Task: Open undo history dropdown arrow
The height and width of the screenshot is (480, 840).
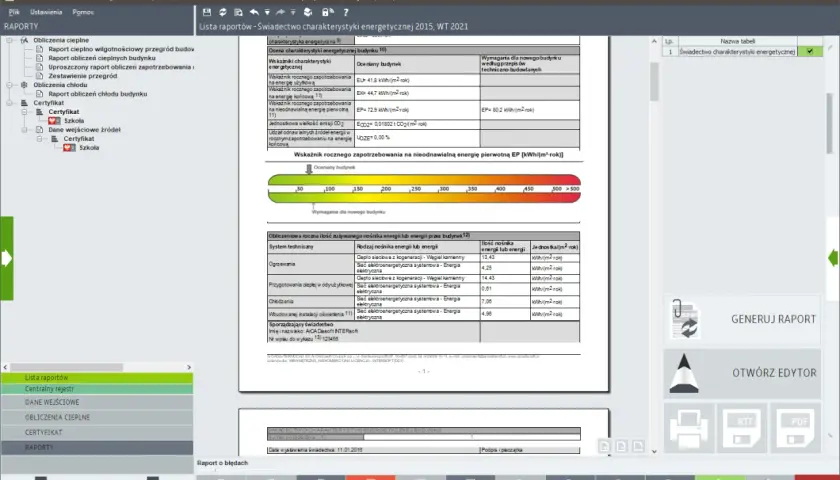Action: [x=267, y=12]
